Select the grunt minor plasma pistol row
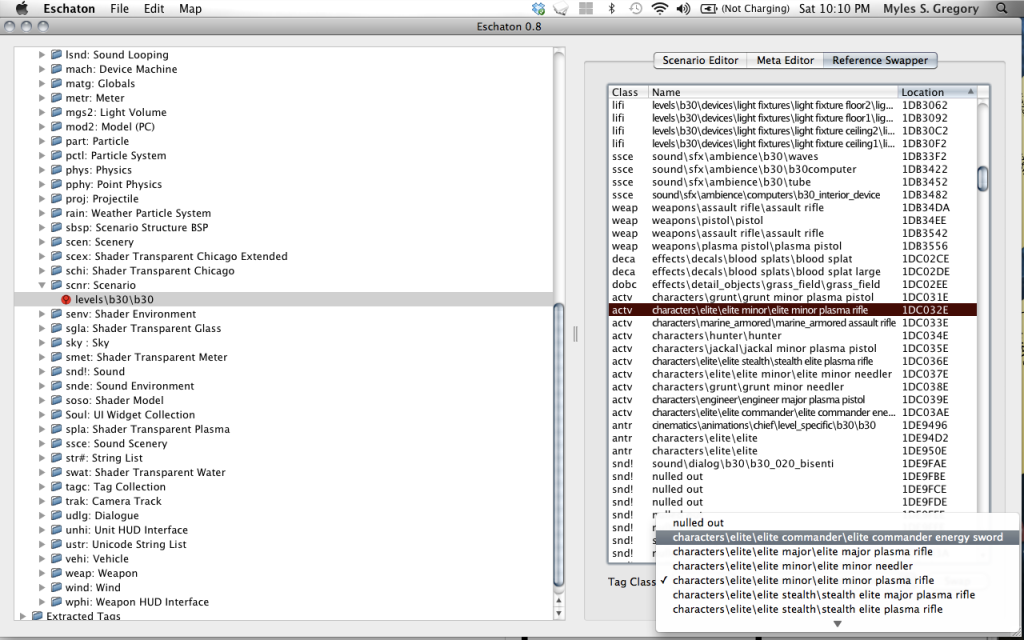 792,297
